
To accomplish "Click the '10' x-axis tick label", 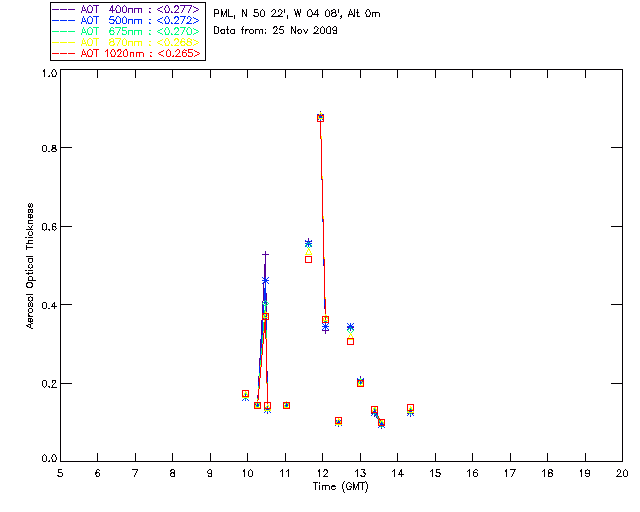I will (247, 473).
